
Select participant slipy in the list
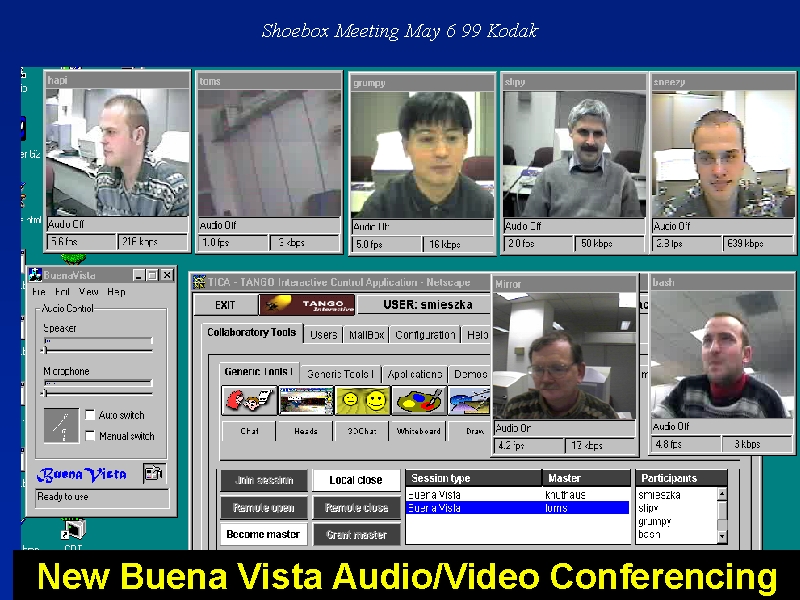(x=648, y=508)
